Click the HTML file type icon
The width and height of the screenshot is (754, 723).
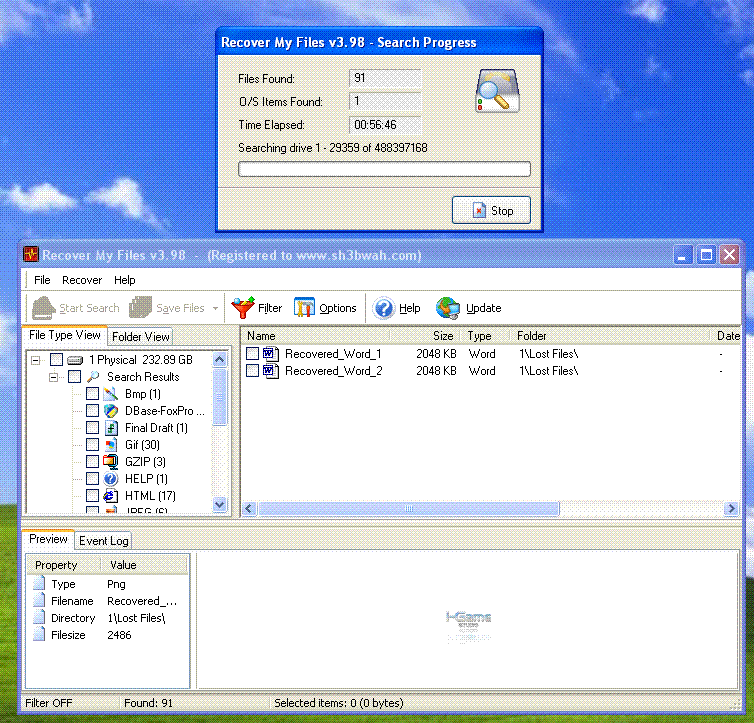point(111,496)
